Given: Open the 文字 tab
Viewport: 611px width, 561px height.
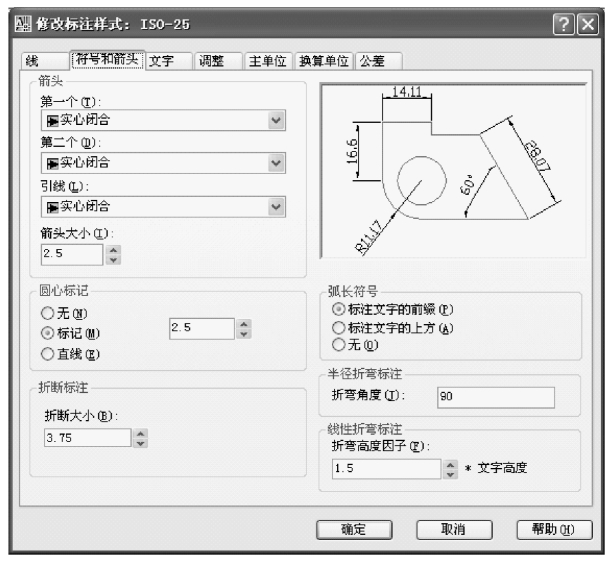Looking at the screenshot, I should [170, 61].
